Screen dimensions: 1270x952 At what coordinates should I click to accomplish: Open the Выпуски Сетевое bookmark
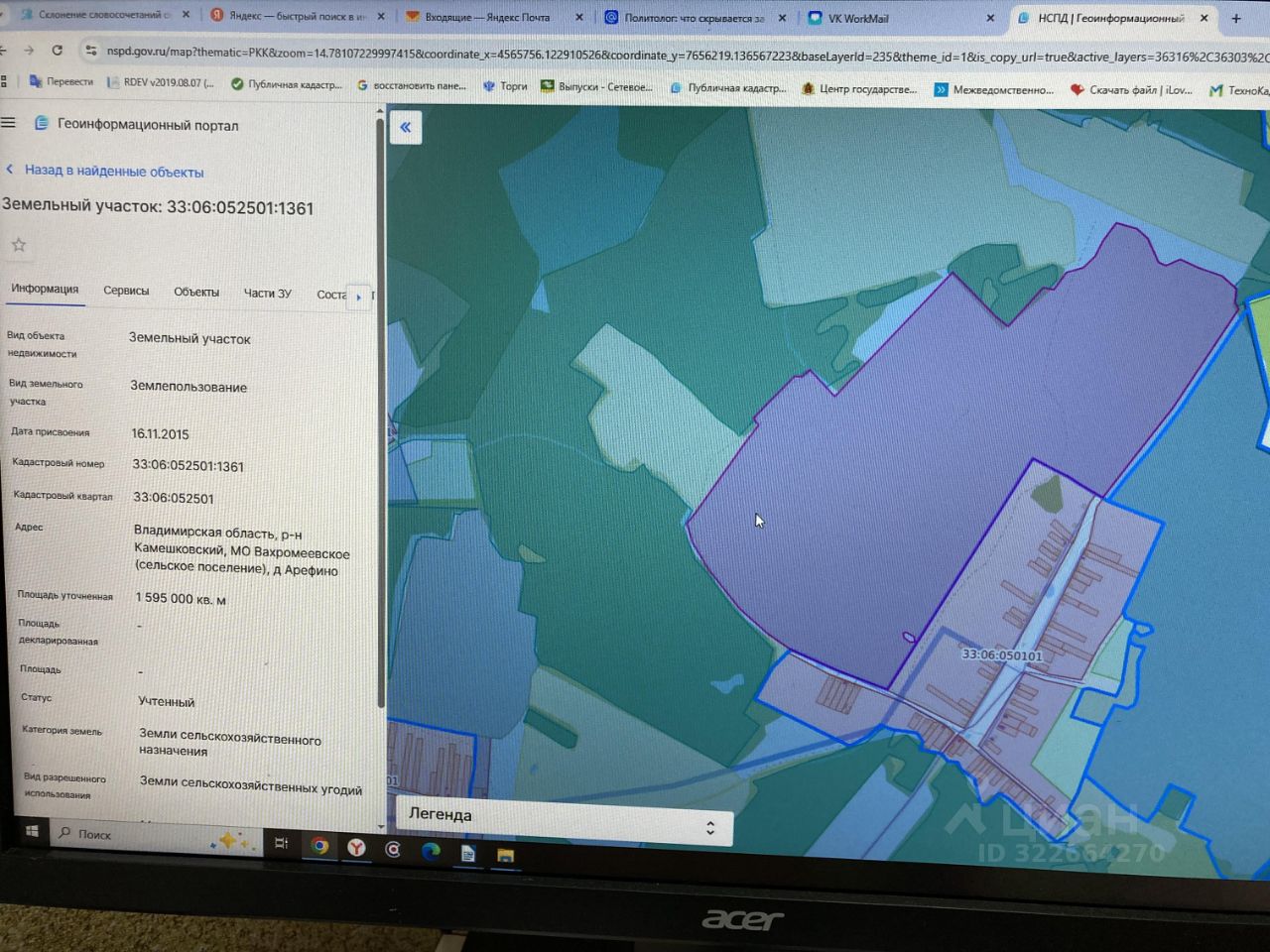coord(596,86)
